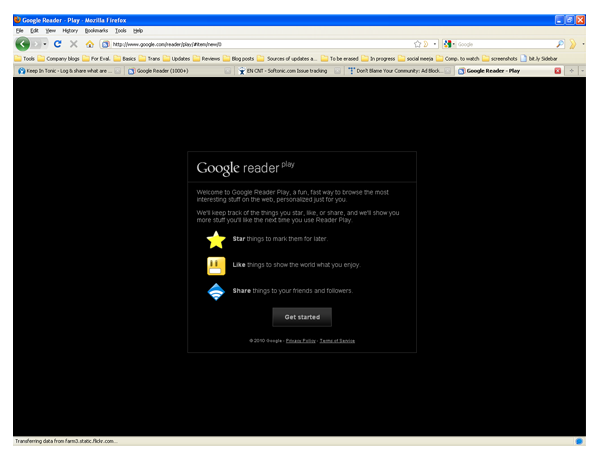Open the search engine selector dropdown

click(449, 44)
